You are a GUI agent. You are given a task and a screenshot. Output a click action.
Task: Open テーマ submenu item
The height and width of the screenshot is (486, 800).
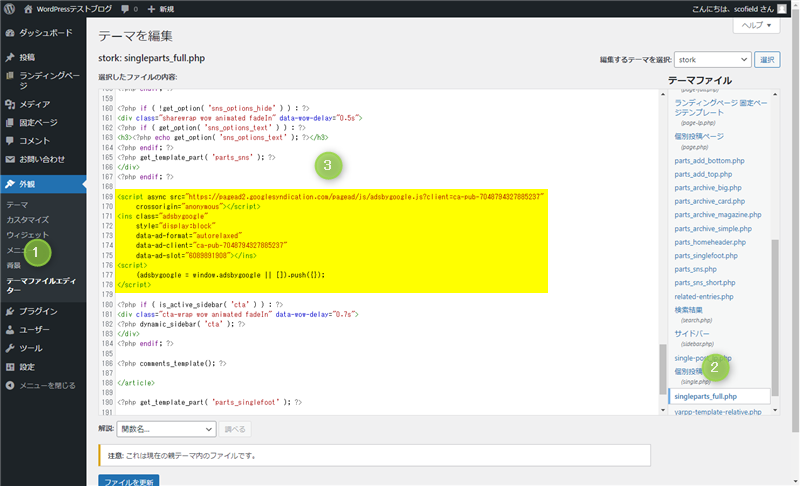click(x=17, y=204)
